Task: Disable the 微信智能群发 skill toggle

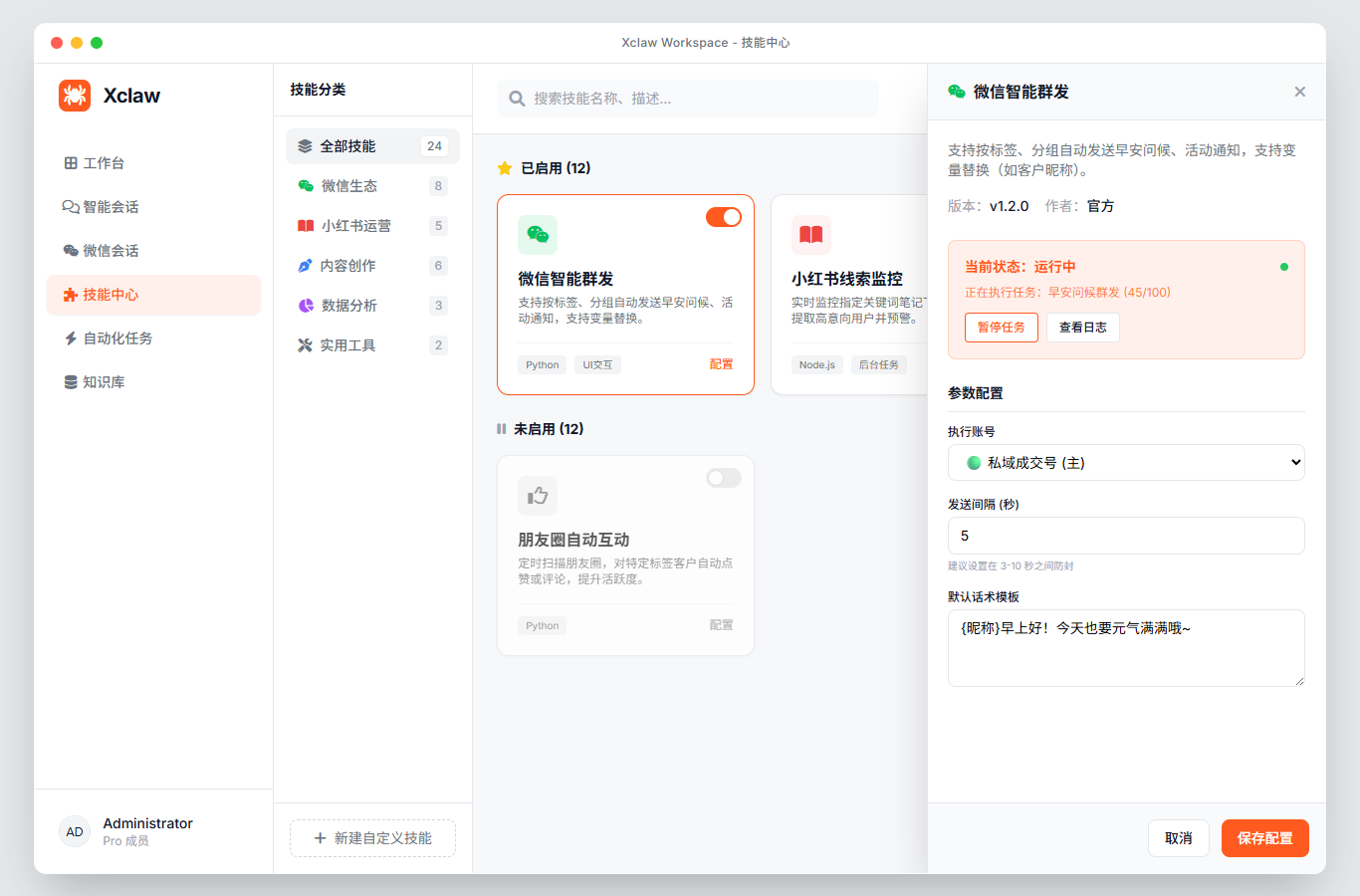Action: (x=723, y=216)
